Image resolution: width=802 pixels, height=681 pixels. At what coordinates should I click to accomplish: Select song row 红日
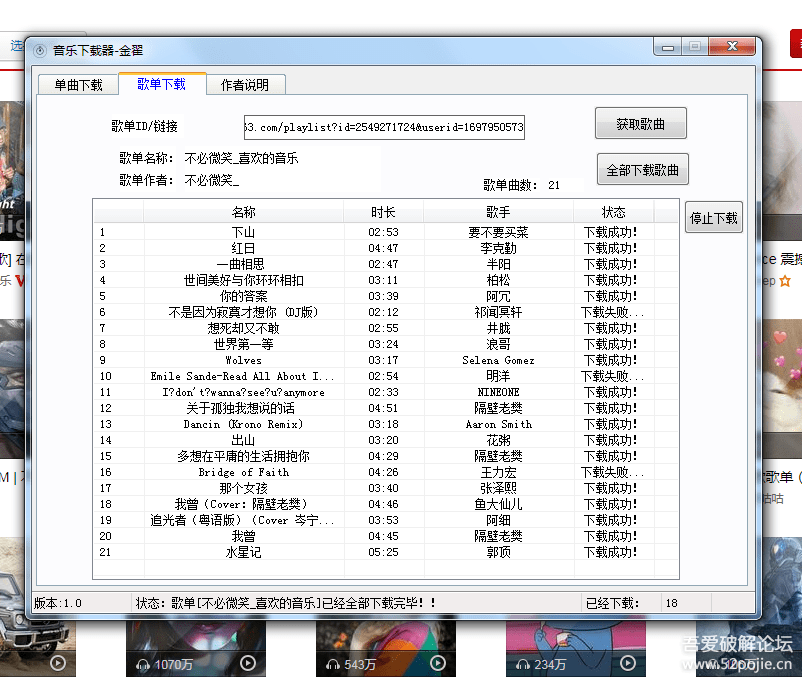pos(386,248)
